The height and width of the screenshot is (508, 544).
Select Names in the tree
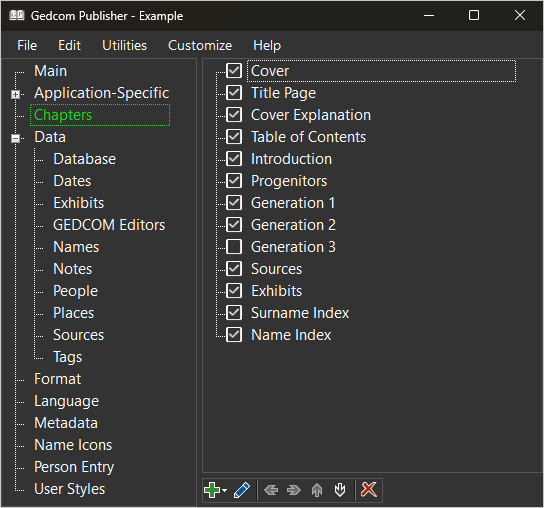76,247
